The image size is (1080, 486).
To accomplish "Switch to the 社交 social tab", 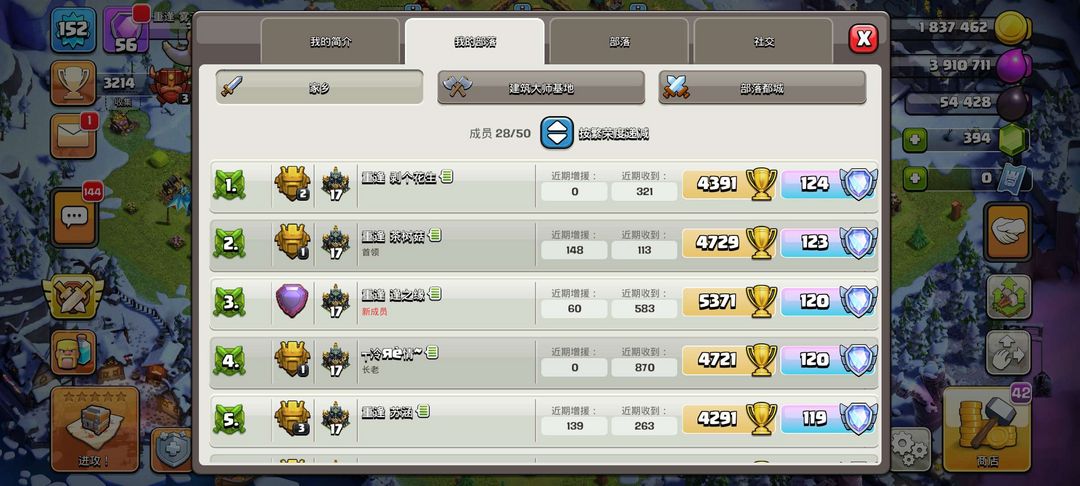I will 763,41.
